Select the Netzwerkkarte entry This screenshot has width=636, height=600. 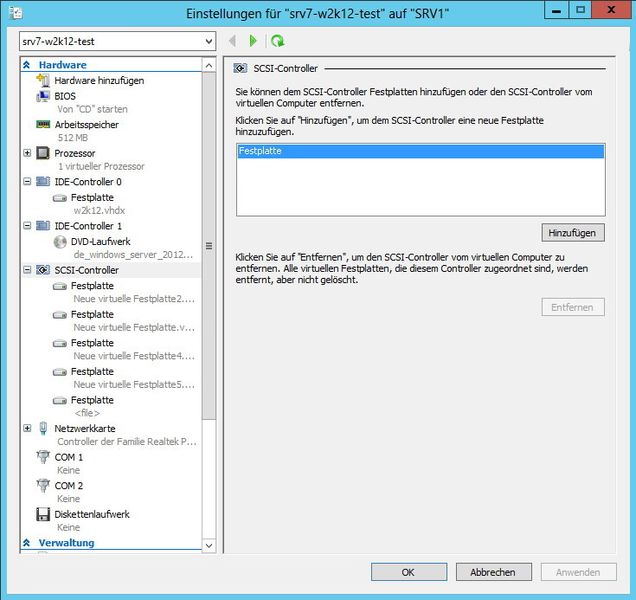click(85, 428)
